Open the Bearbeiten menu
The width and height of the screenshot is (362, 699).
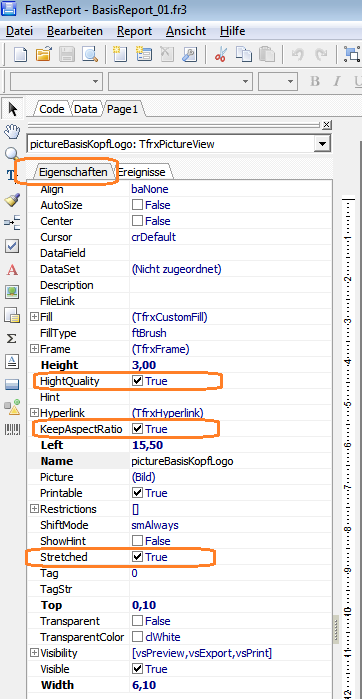[x=75, y=31]
